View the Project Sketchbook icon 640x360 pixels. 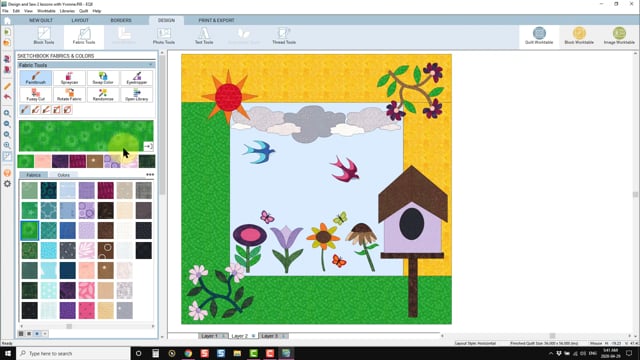[x=7, y=70]
